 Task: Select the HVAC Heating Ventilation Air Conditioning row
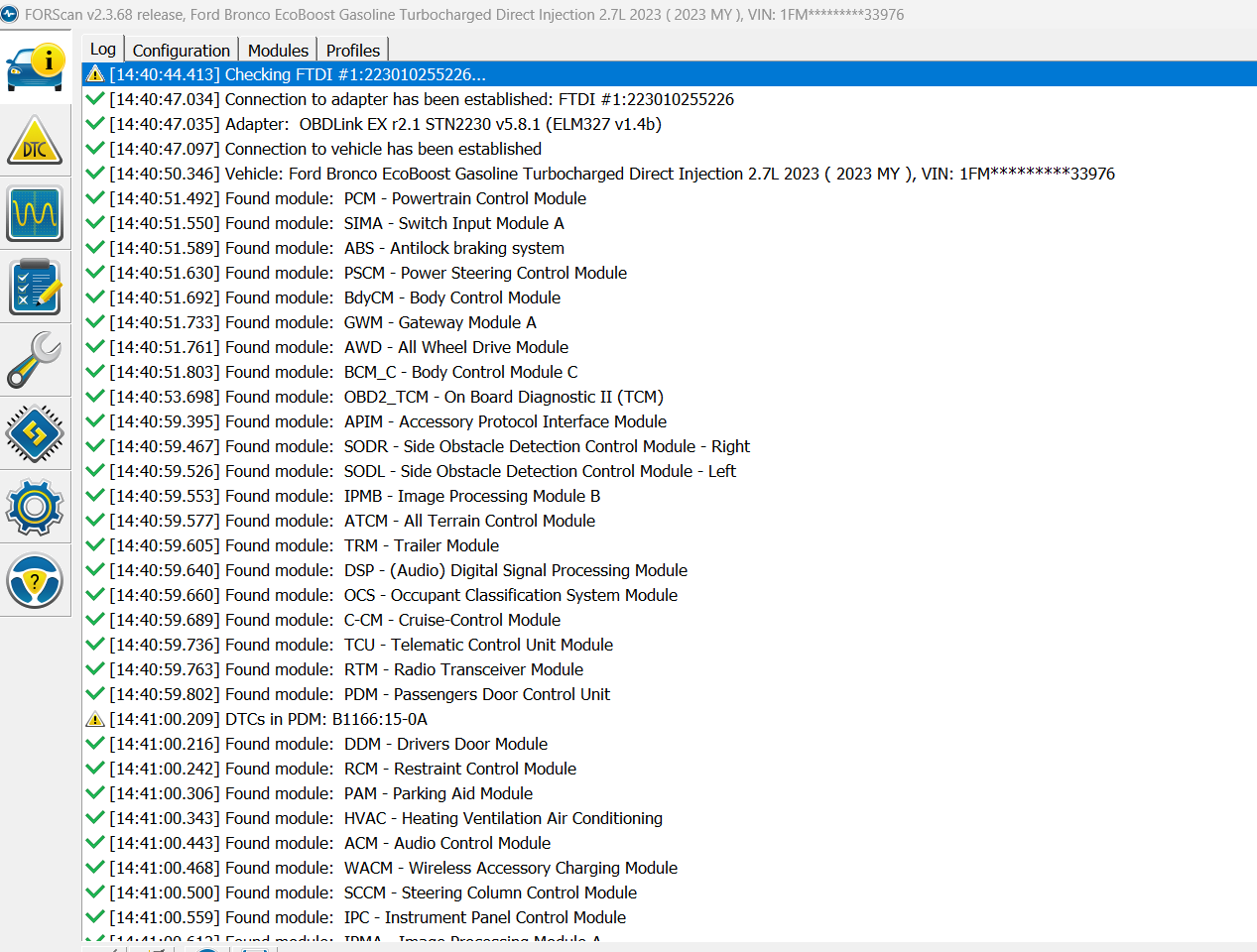pyautogui.click(x=669, y=818)
